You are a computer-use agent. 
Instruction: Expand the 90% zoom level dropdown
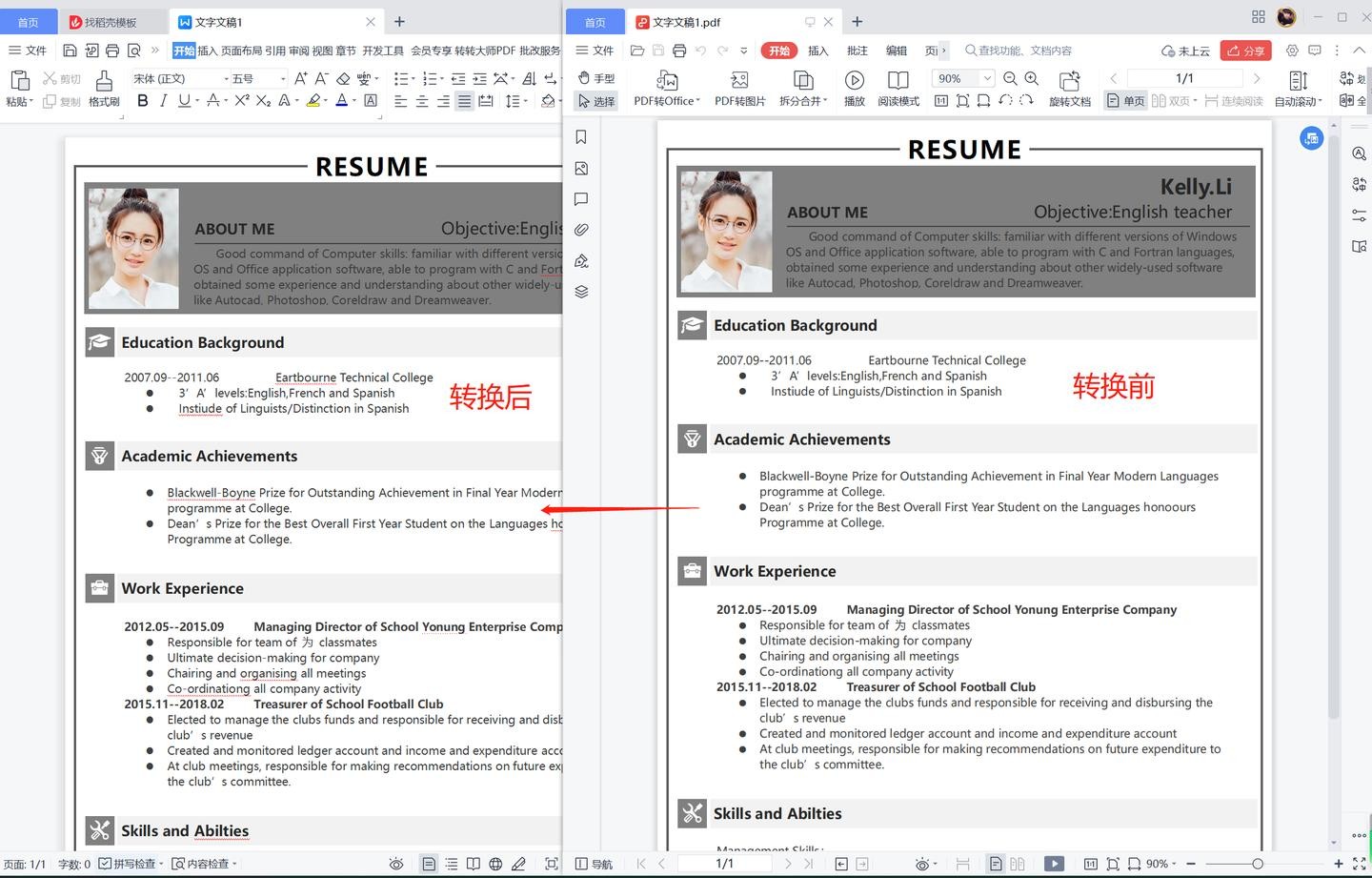(x=987, y=78)
